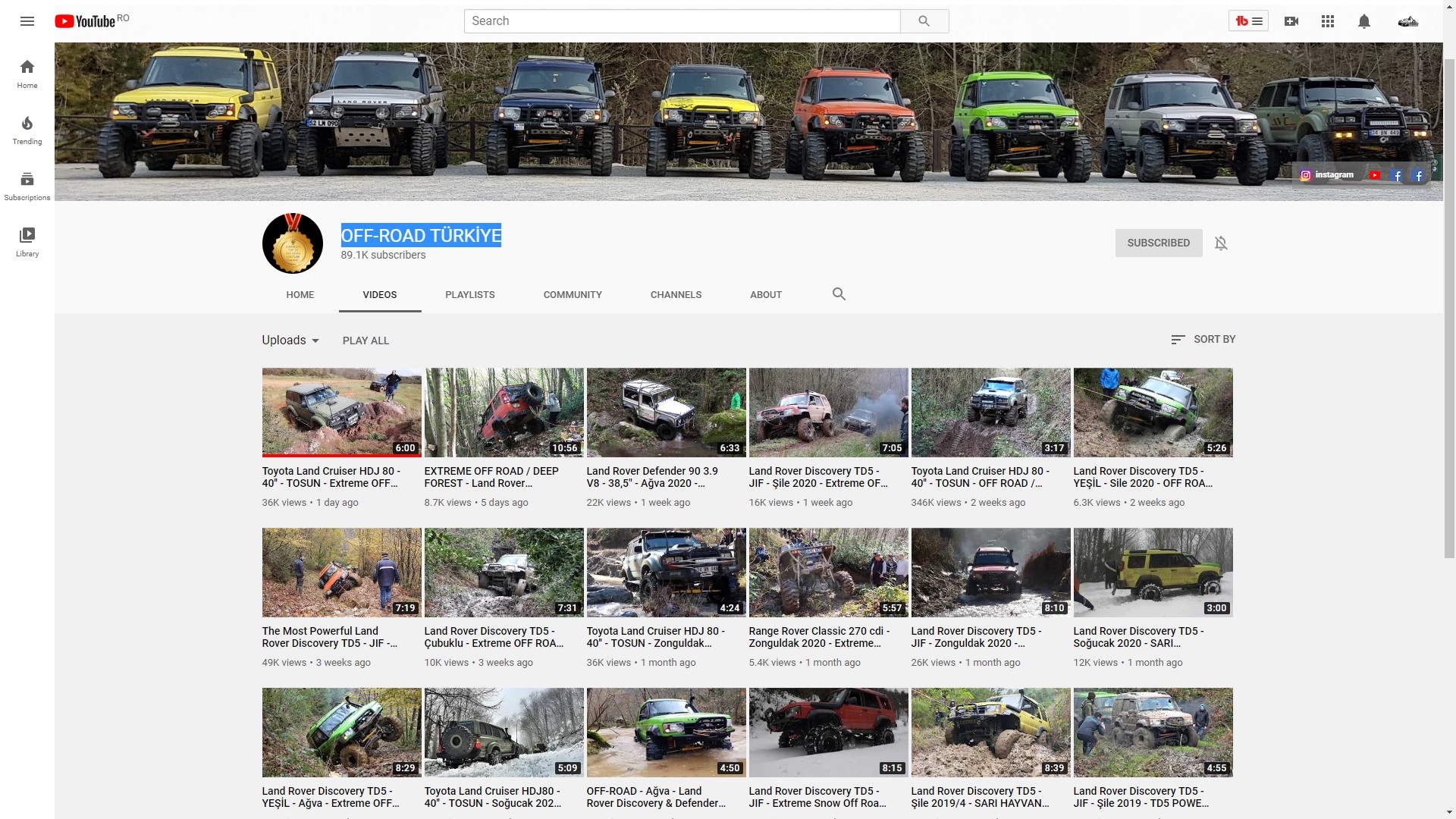The height and width of the screenshot is (819, 1456).
Task: Open the 5:57 Range Rover Classic thumbnail
Action: click(x=829, y=573)
